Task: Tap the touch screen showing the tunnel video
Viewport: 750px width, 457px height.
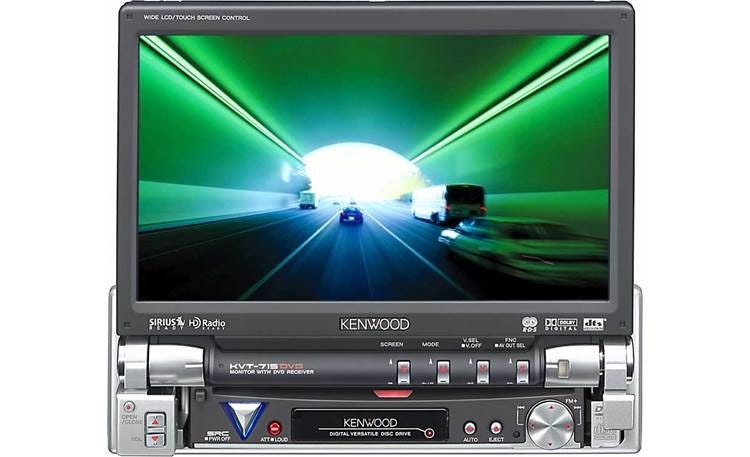Action: [373, 167]
